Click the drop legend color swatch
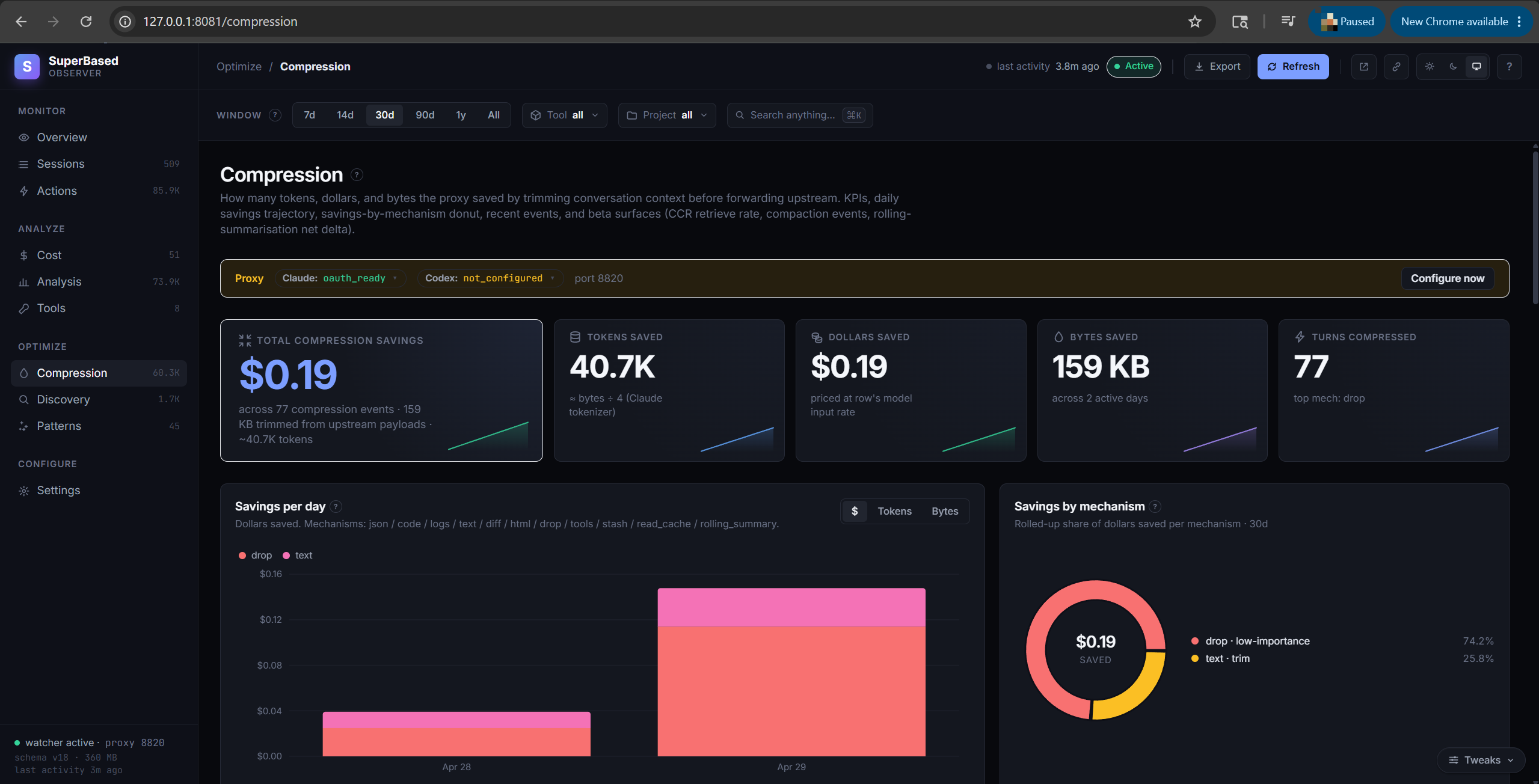 pos(242,556)
